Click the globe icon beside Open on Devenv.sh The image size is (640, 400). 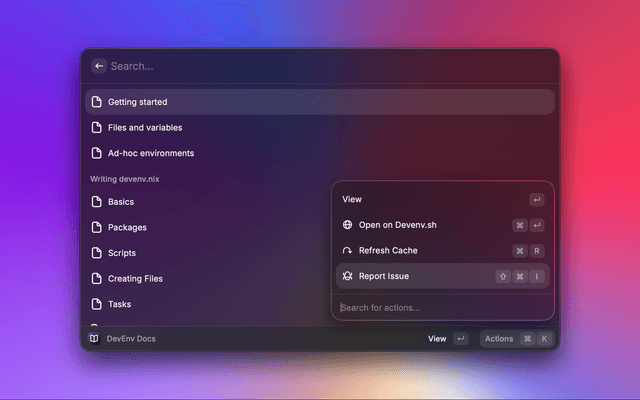click(348, 225)
